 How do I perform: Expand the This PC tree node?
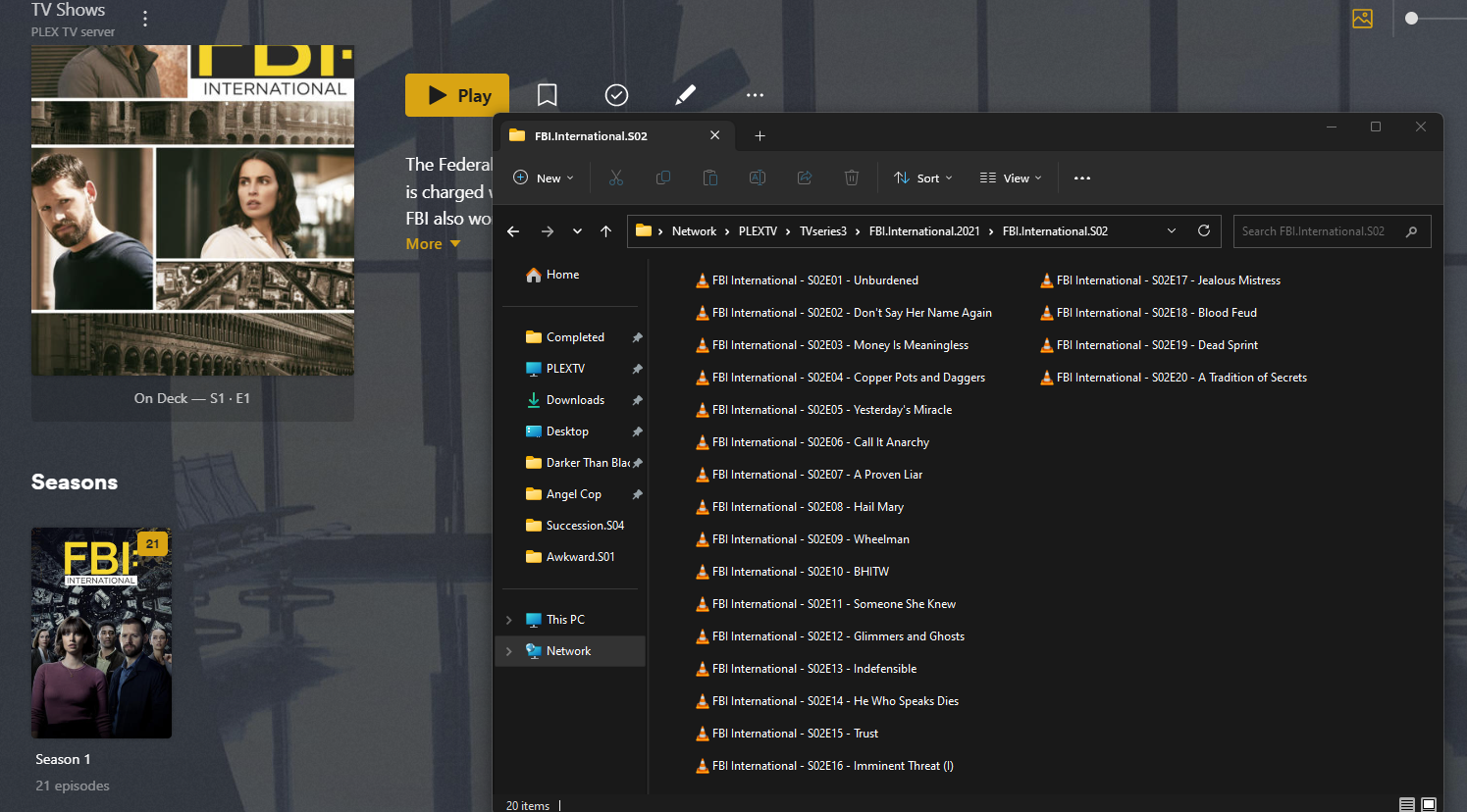(x=508, y=620)
